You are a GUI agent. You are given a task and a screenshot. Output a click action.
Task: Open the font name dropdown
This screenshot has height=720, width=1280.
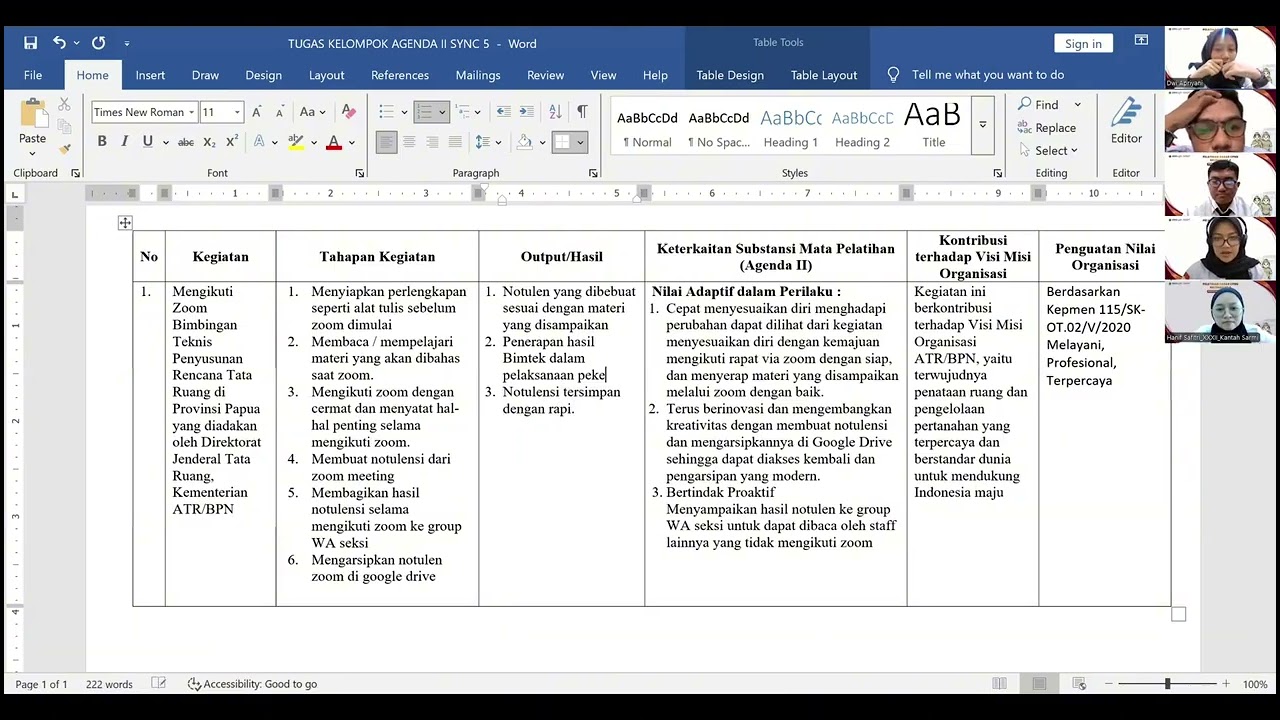(191, 113)
